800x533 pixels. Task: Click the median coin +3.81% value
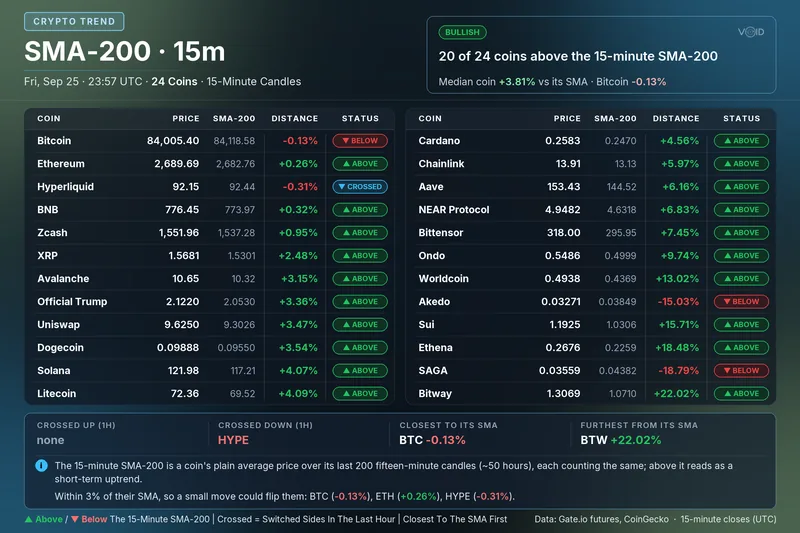[517, 82]
